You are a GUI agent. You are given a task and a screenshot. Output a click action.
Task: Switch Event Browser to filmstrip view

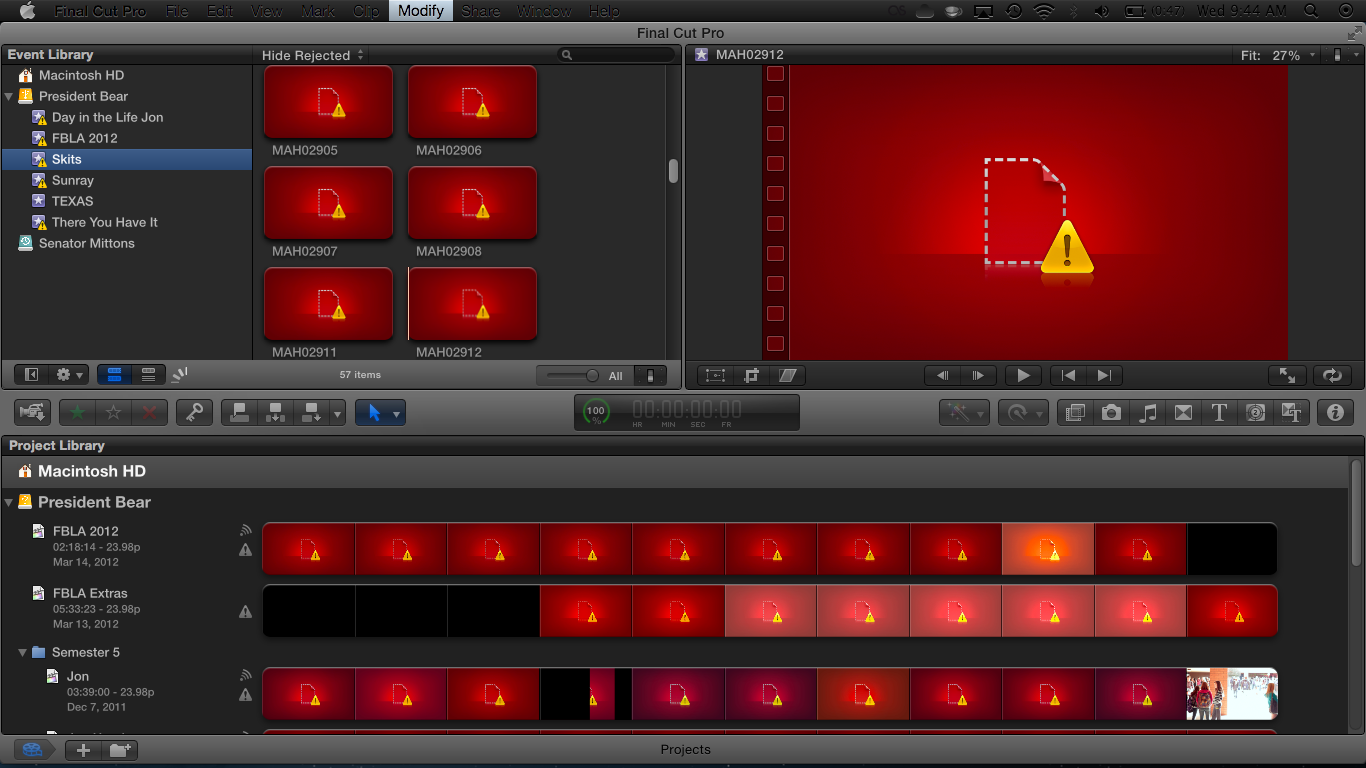[x=114, y=375]
